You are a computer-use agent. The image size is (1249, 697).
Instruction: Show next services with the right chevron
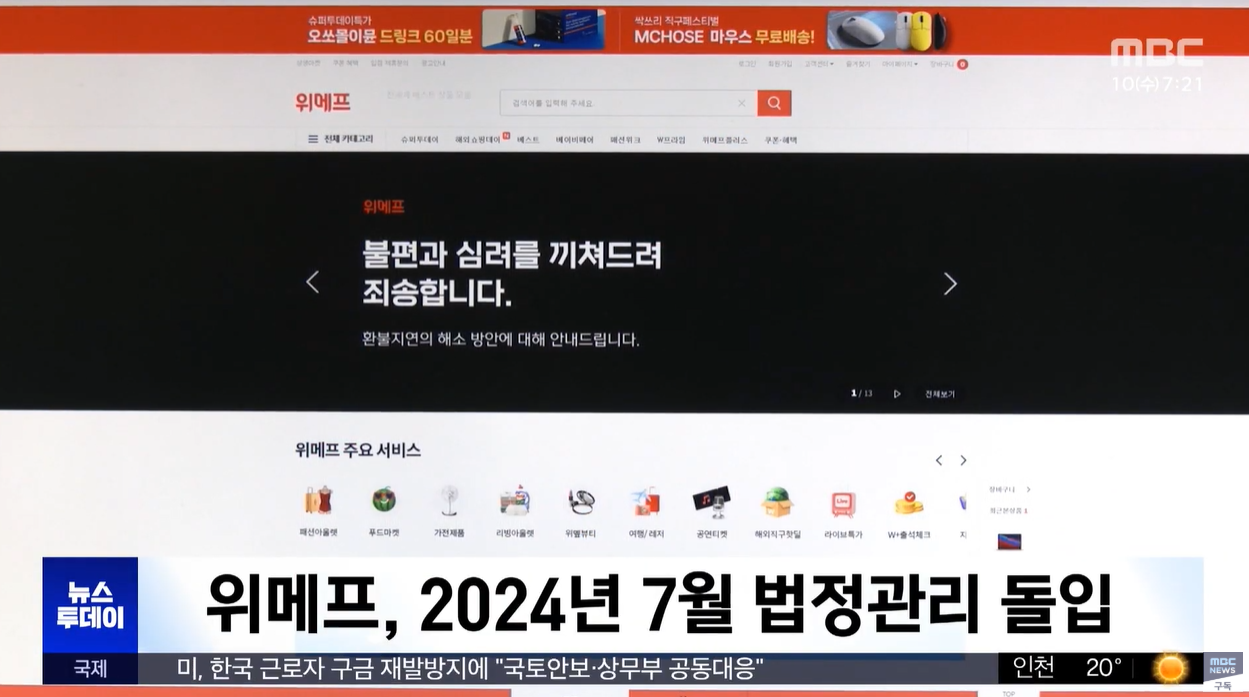tap(963, 461)
